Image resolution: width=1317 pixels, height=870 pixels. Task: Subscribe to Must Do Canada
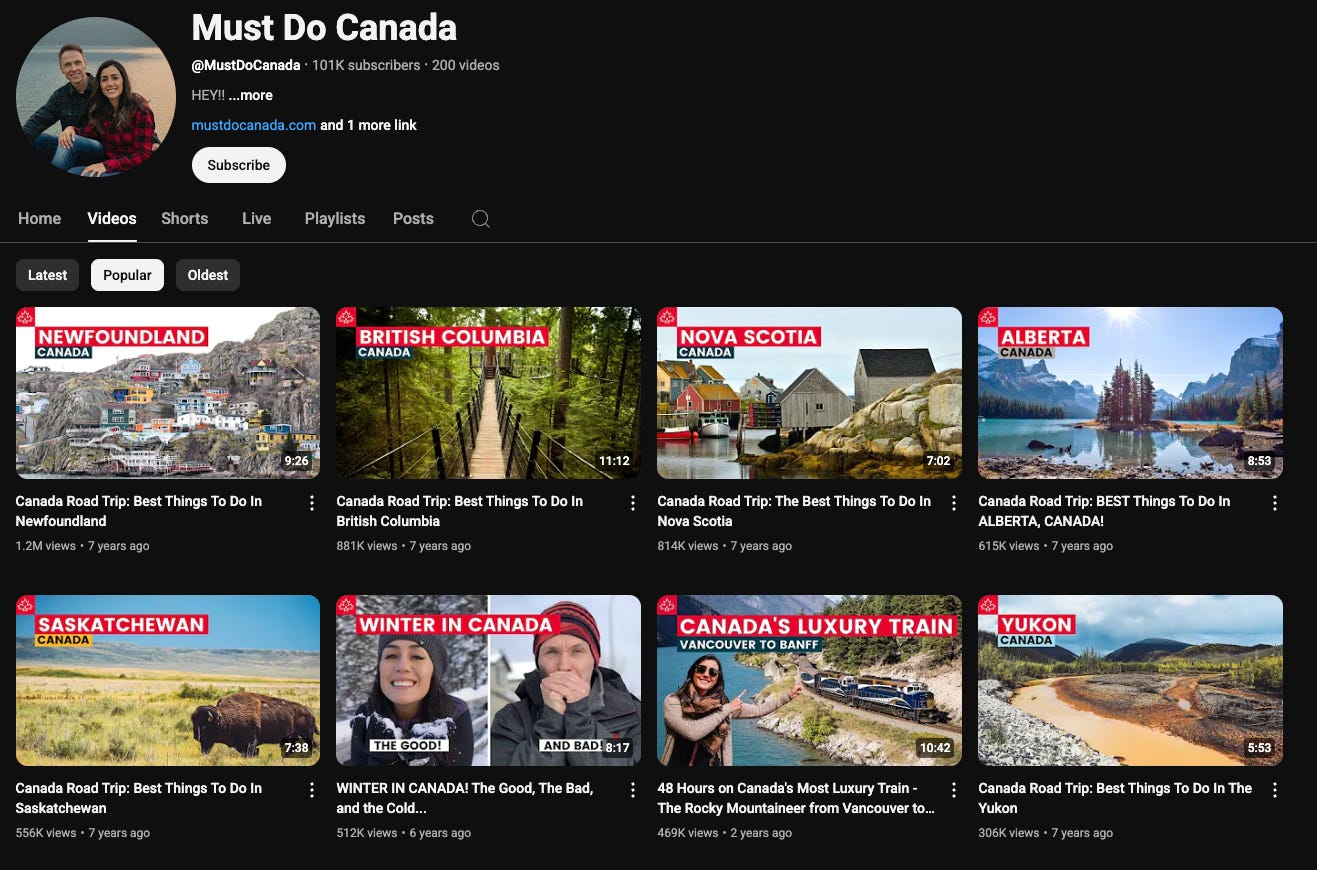pos(239,165)
